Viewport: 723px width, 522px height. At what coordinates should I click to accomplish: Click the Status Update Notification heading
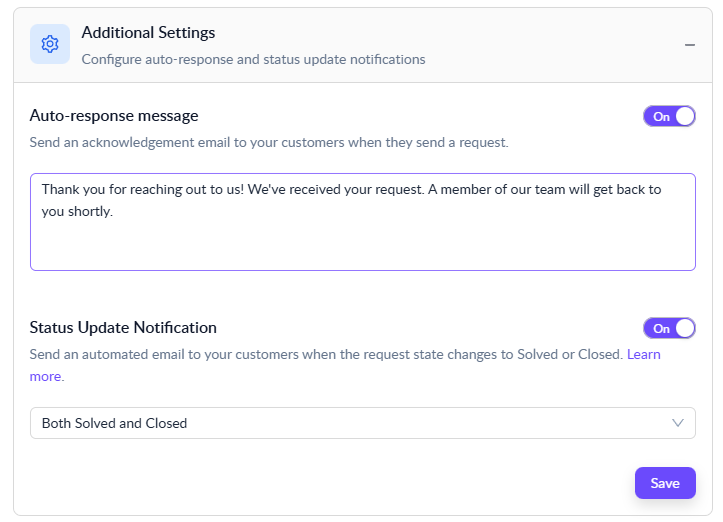[123, 328]
